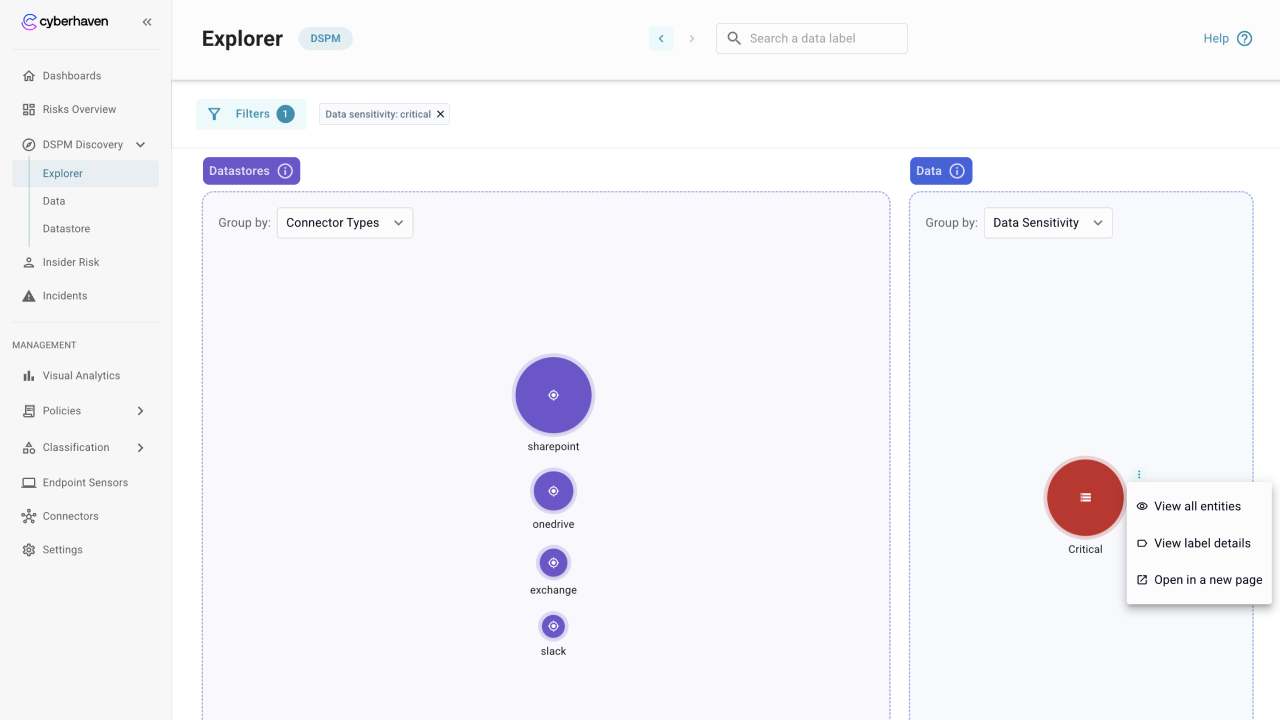The image size is (1280, 720).
Task: Open the Connector Types group-by dropdown
Action: (x=344, y=223)
